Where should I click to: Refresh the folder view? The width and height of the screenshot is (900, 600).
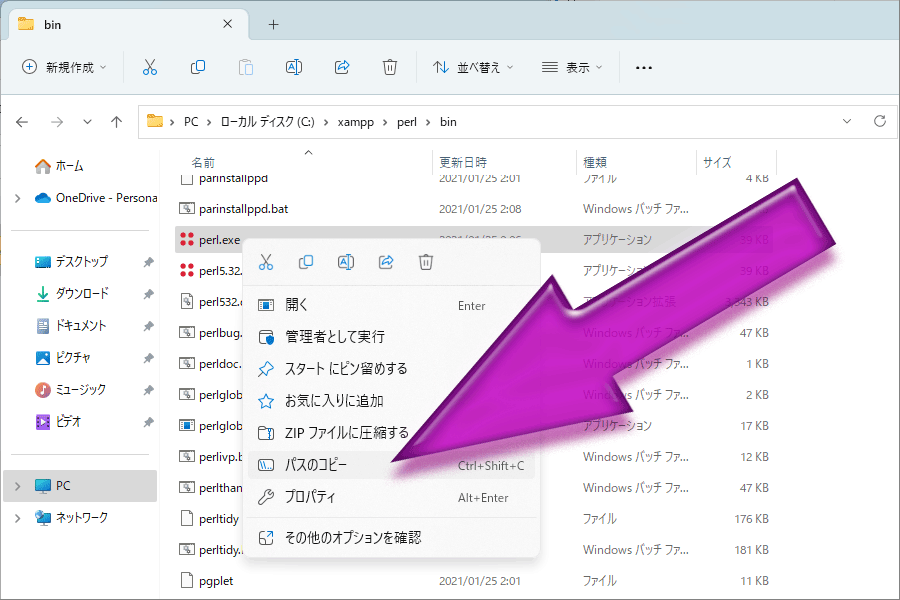tap(880, 121)
